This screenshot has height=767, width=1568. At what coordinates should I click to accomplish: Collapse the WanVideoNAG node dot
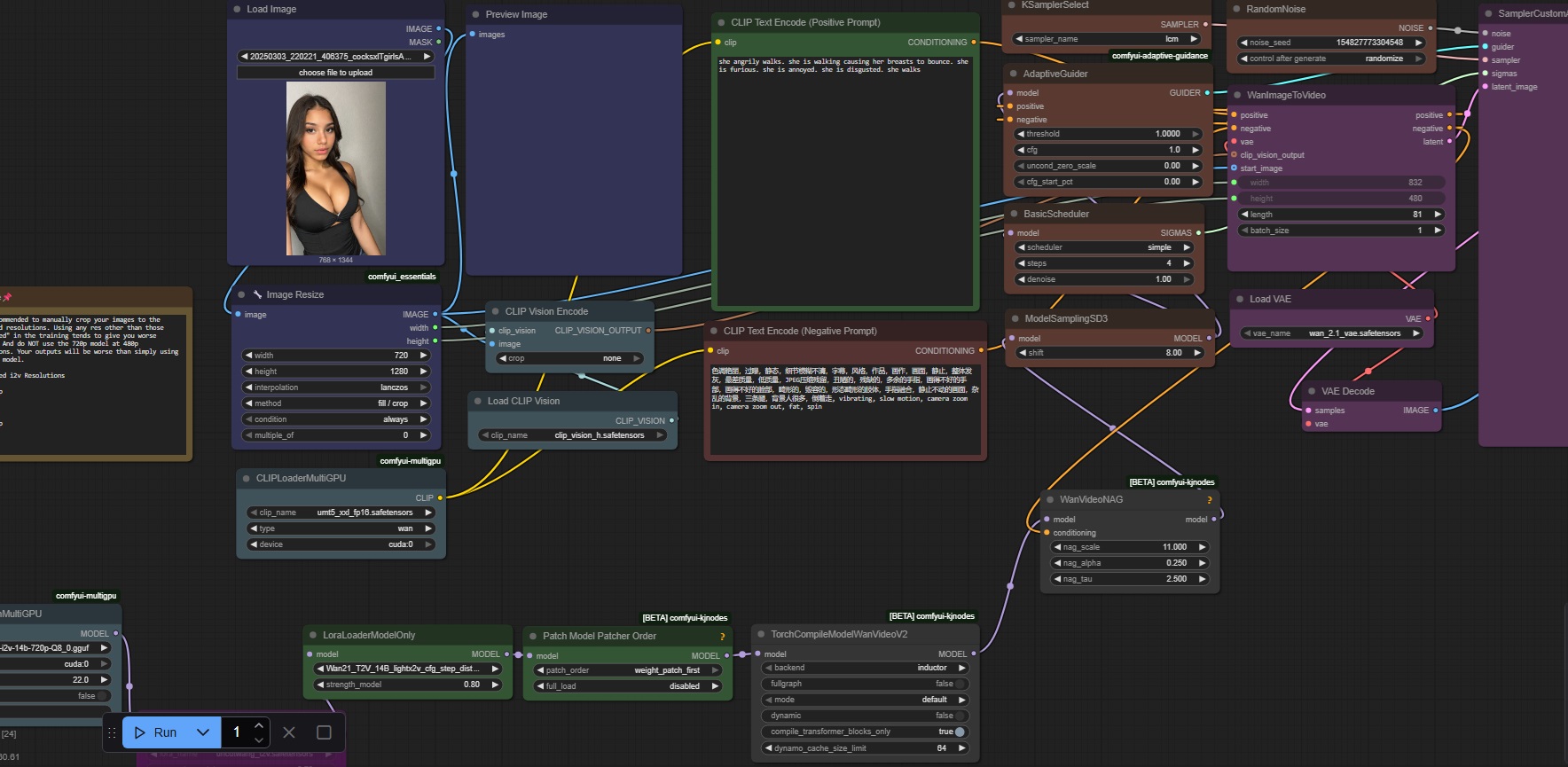pos(1050,499)
